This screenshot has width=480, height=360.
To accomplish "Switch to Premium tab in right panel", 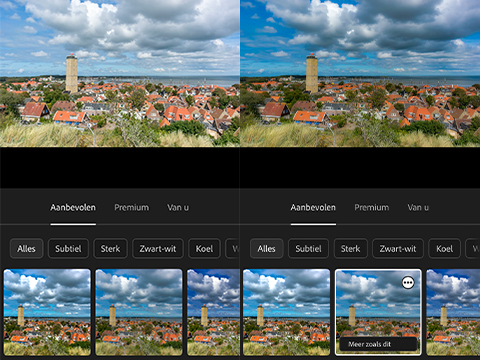I will click(372, 208).
